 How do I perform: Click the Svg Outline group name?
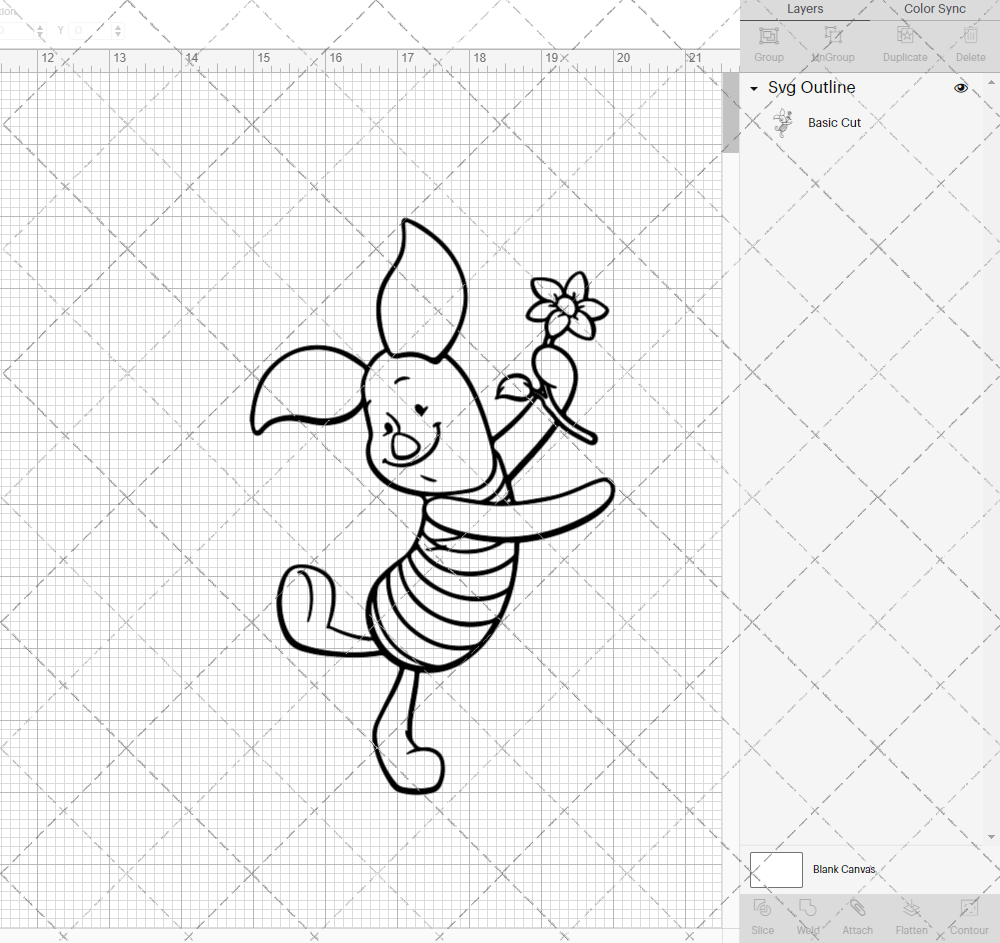click(811, 87)
